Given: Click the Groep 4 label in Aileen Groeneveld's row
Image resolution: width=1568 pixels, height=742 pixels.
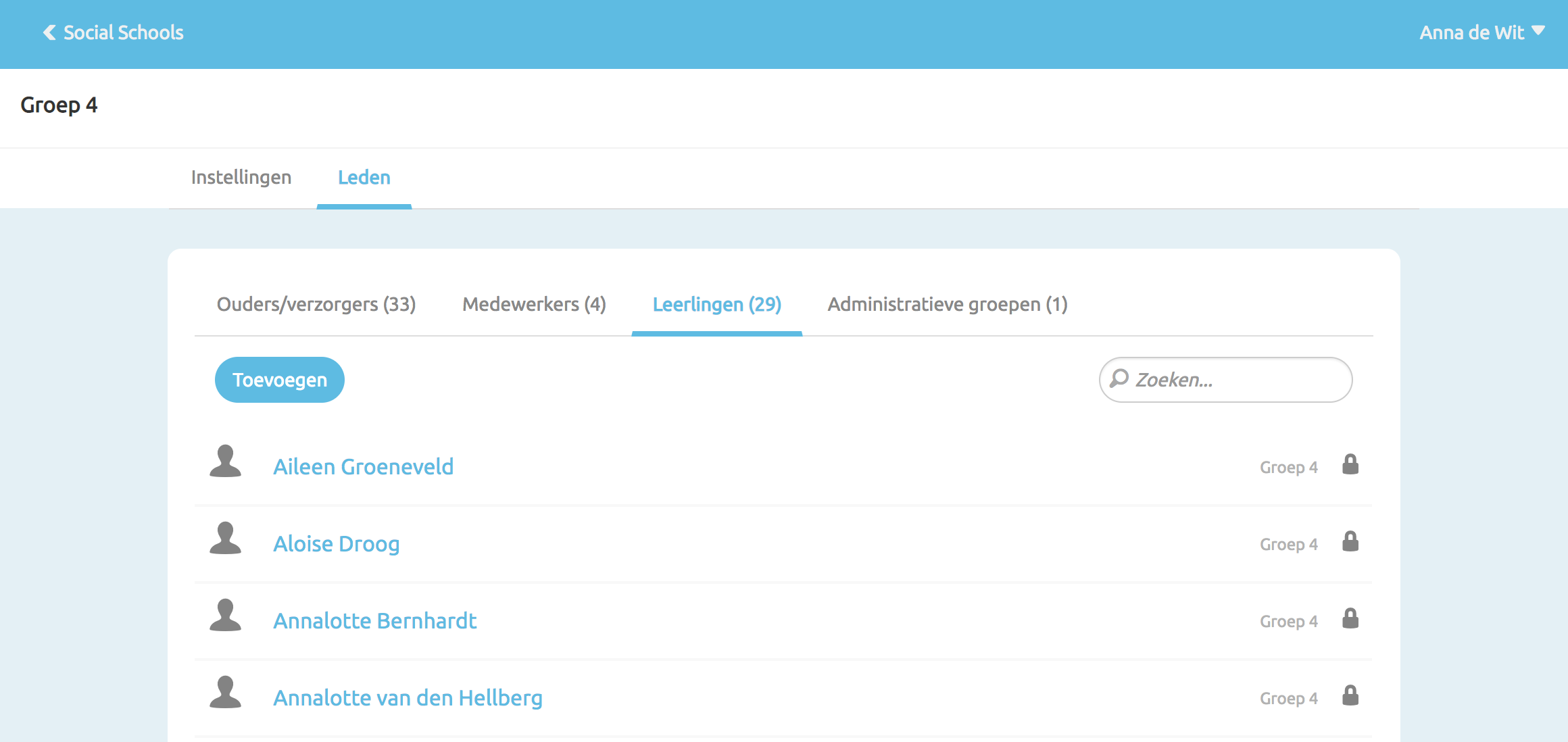Looking at the screenshot, I should coord(1289,468).
